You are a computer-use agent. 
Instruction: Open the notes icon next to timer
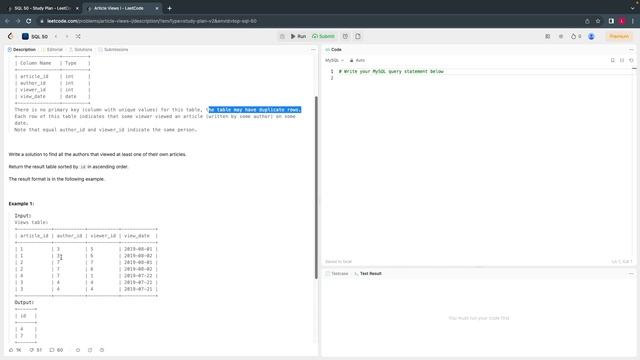[x=358, y=36]
